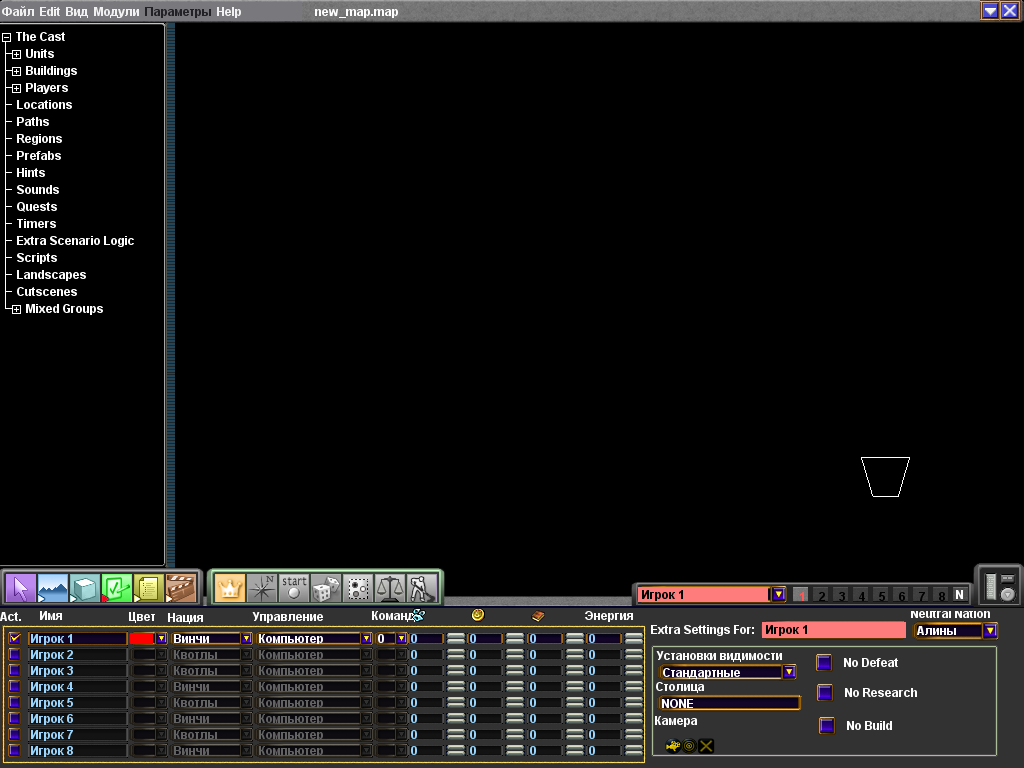Open the Help menu
Screen dimensions: 1024x768
tap(229, 12)
